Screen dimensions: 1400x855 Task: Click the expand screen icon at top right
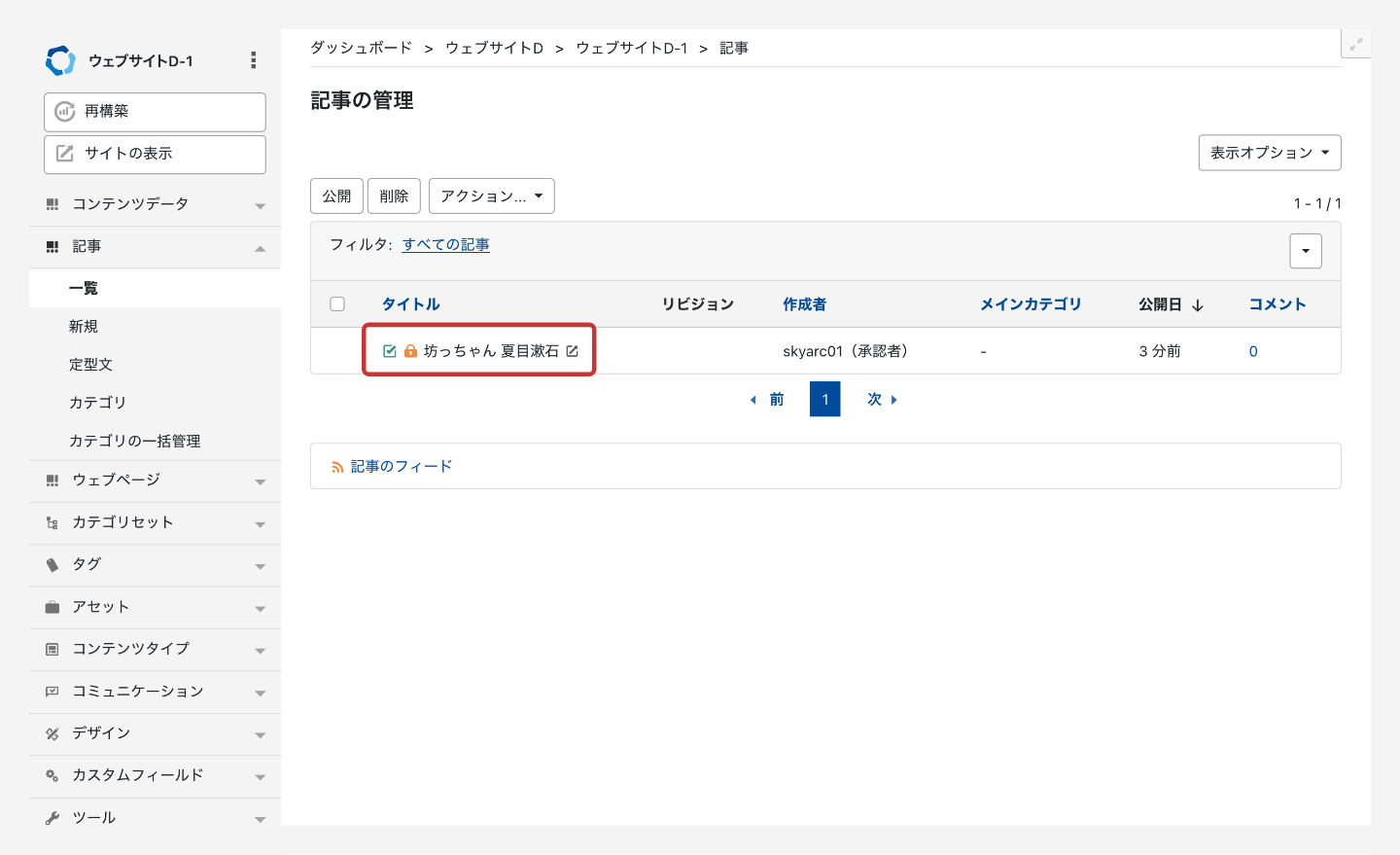1355,44
